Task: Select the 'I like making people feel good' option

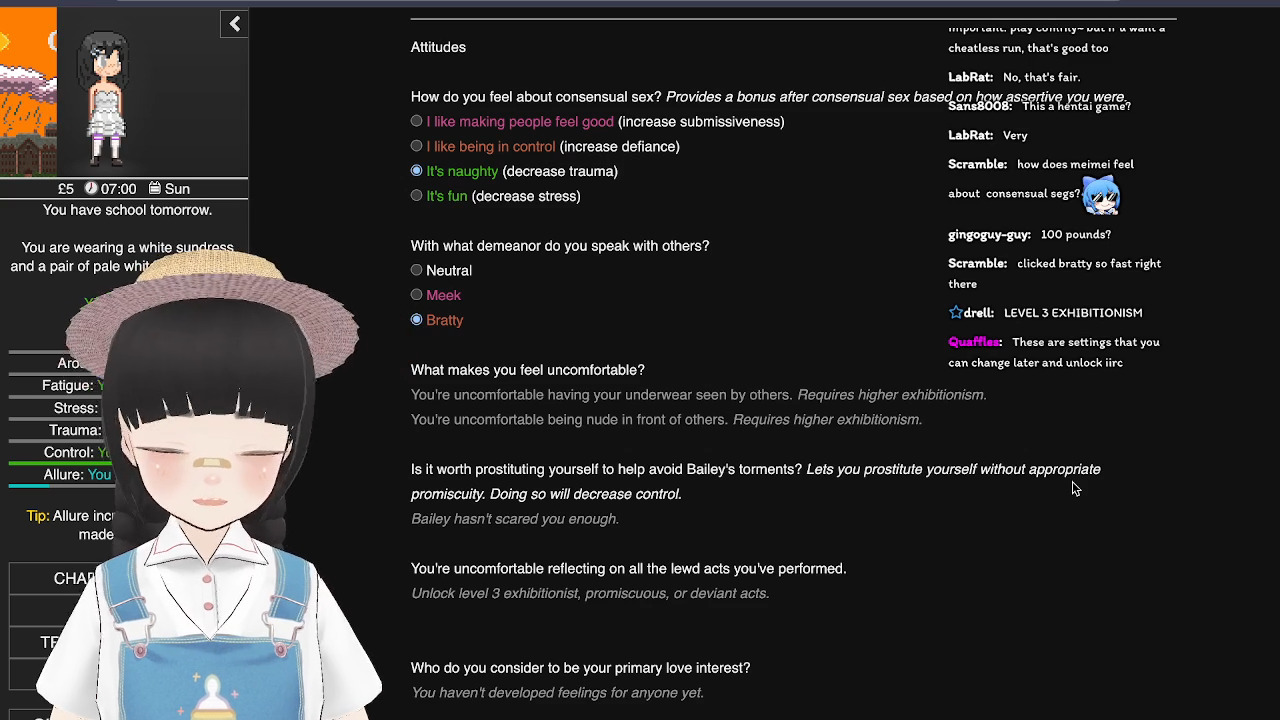Action: [416, 121]
